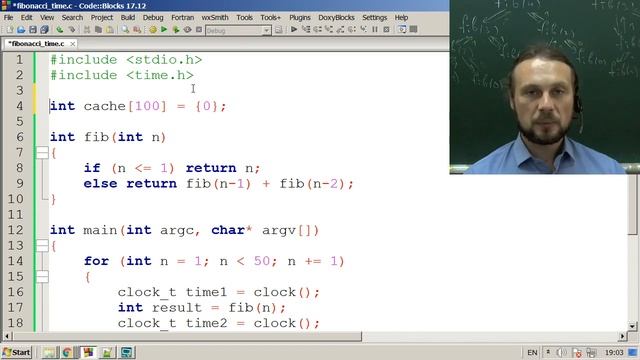
Task: Click the EN language indicator
Action: [532, 353]
